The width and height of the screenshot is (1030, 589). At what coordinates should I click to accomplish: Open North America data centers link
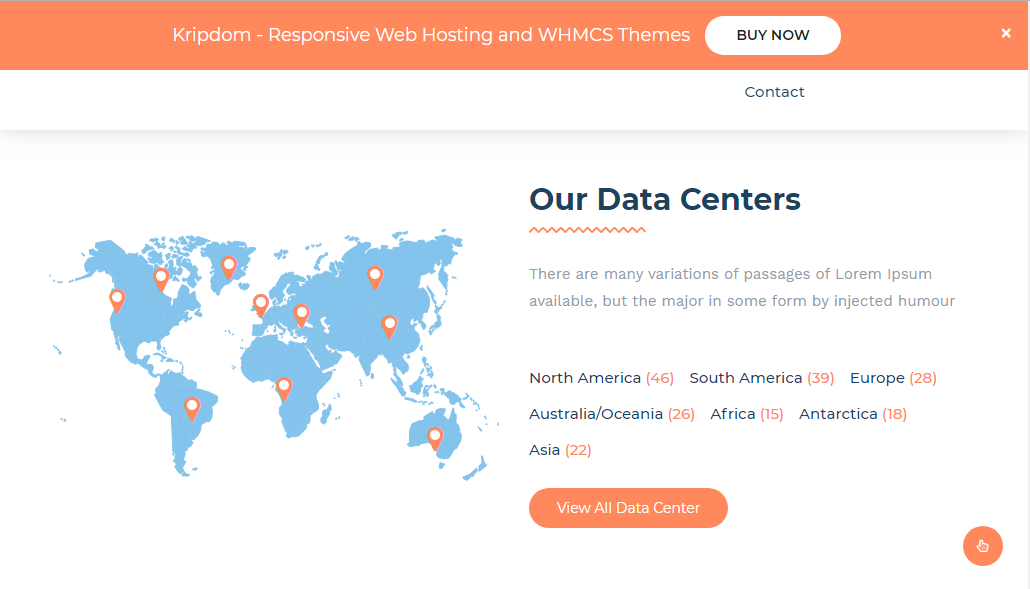pyautogui.click(x=601, y=378)
